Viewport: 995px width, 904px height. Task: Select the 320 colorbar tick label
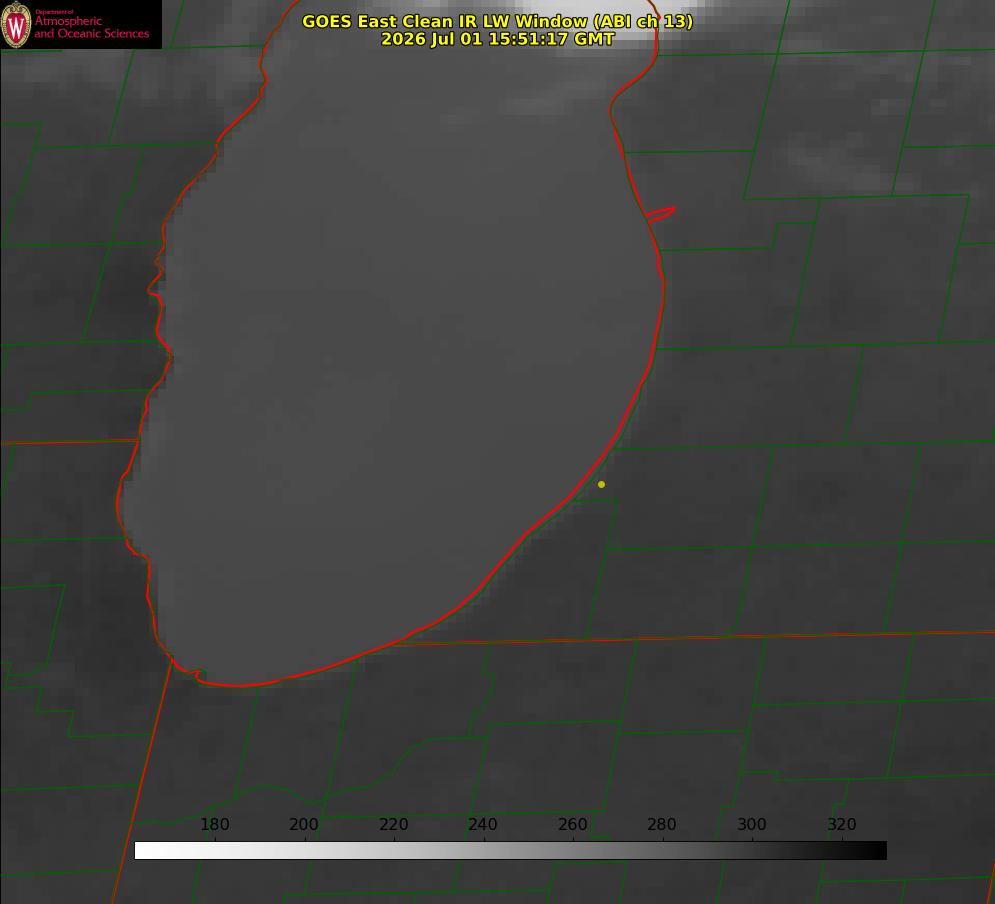[841, 824]
